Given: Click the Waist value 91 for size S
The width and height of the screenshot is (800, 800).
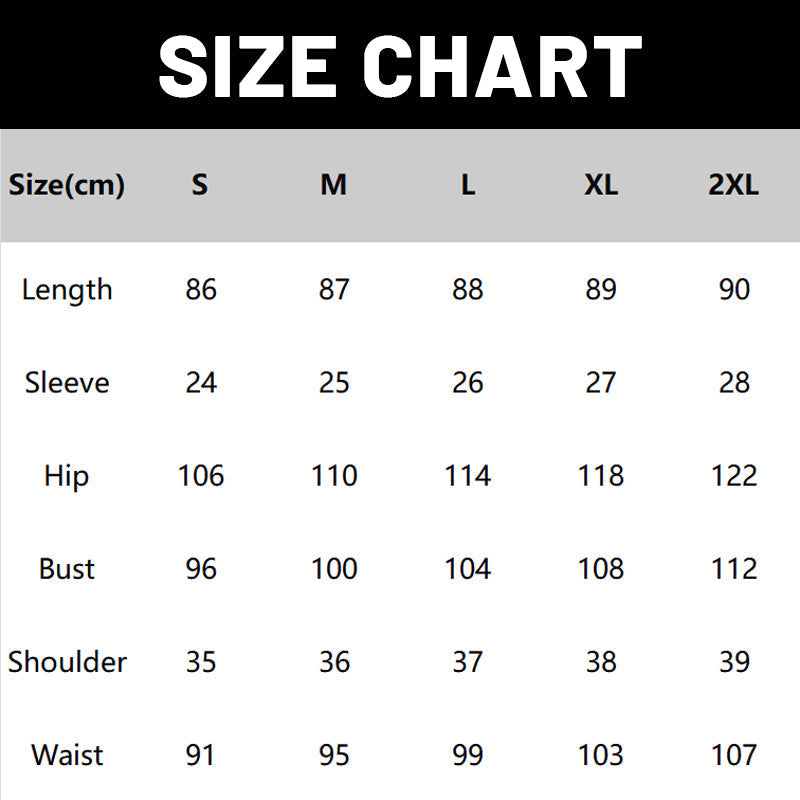Looking at the screenshot, I should pos(201,755).
